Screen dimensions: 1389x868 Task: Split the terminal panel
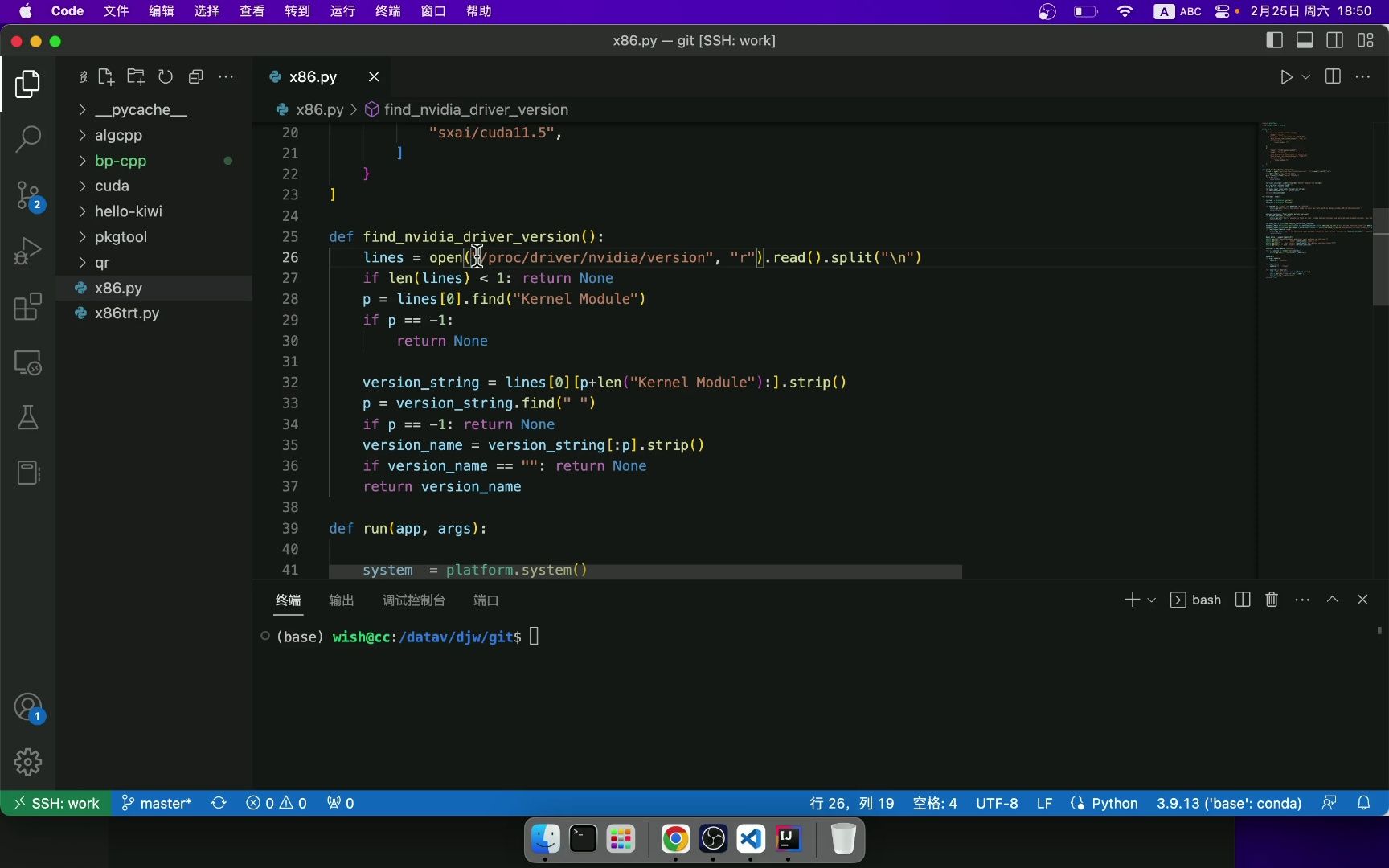click(1243, 600)
